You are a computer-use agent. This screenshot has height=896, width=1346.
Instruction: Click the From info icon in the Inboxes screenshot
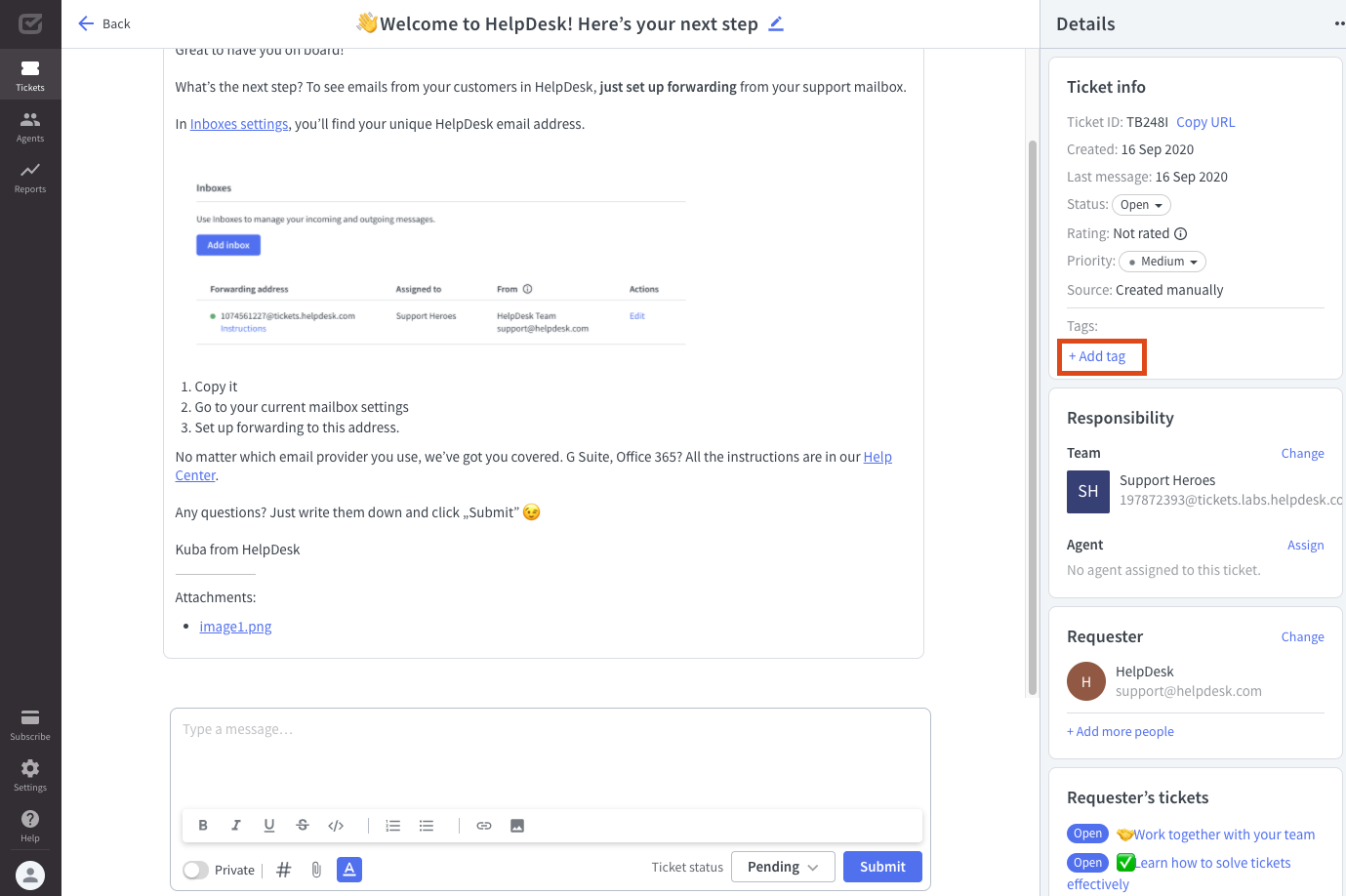[528, 289]
